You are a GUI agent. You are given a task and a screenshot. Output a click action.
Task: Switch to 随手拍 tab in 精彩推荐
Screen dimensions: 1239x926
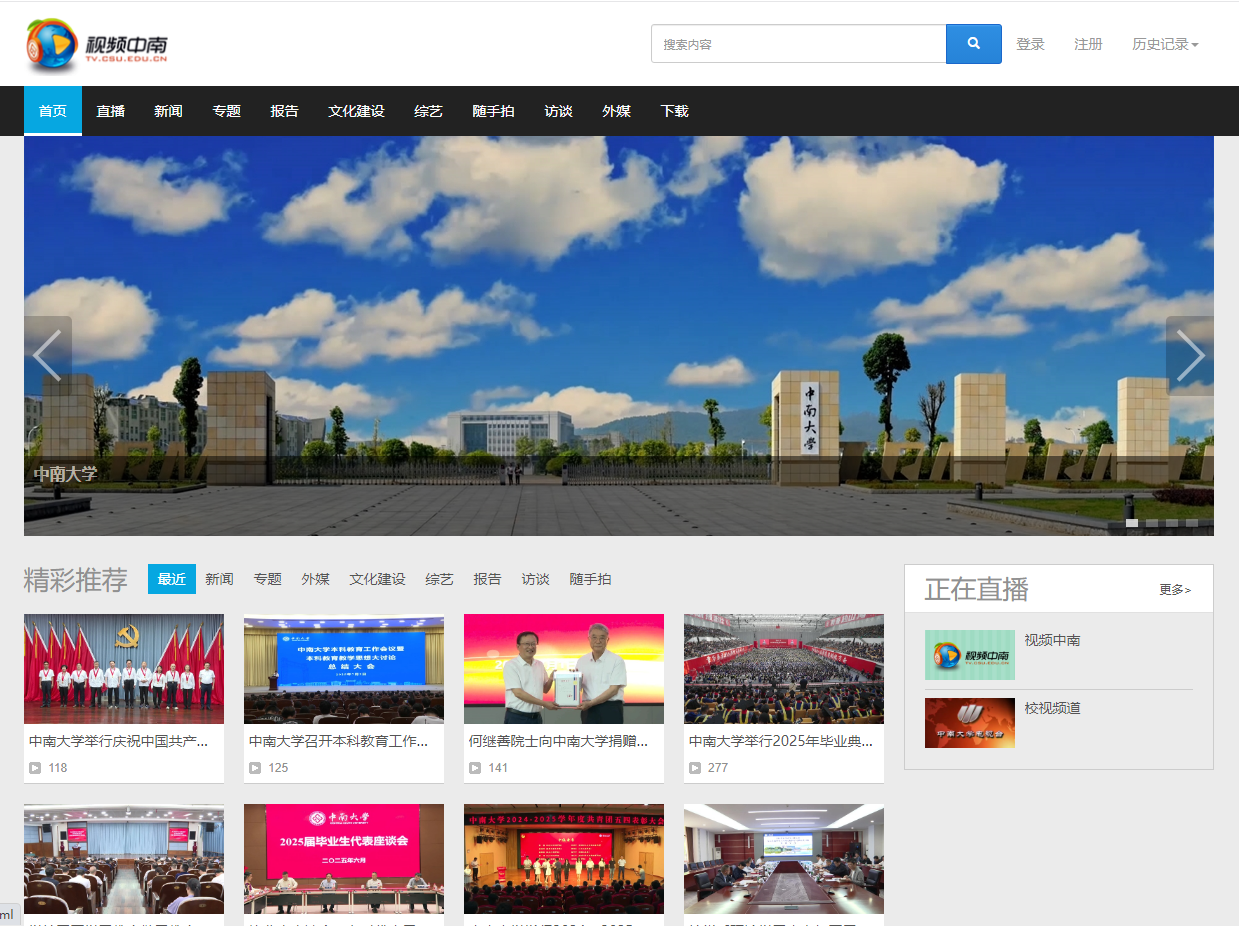pos(590,579)
